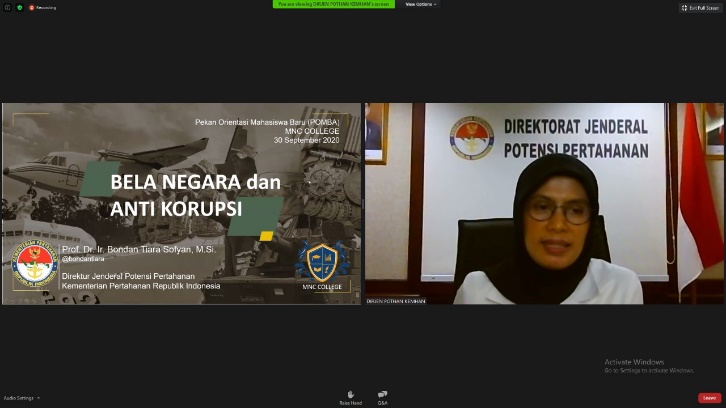Screen dimensions: 726x408
Task: Select the speaker's video feed
Action: coord(544,203)
